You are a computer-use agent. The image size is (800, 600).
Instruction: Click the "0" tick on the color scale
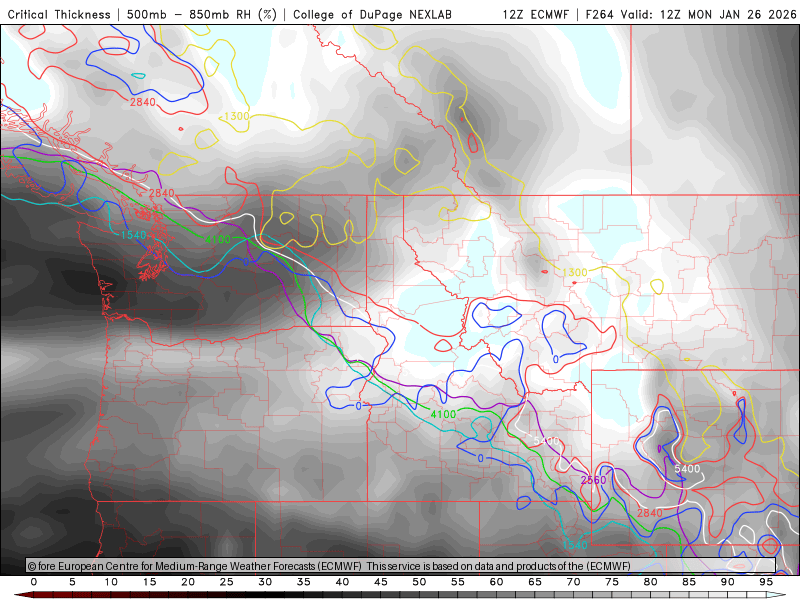[34, 582]
